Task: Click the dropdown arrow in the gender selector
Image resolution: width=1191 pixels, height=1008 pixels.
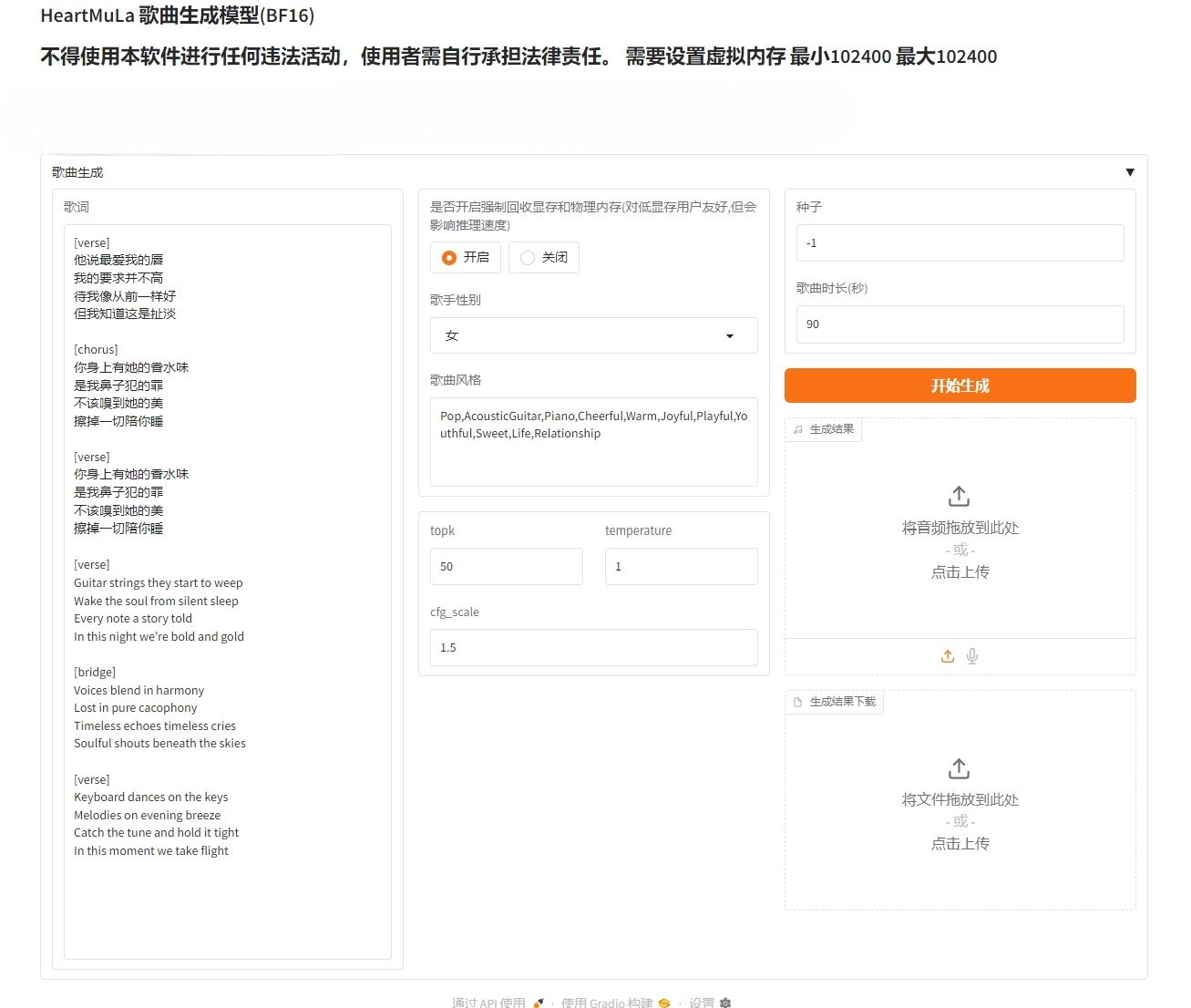Action: coord(729,336)
